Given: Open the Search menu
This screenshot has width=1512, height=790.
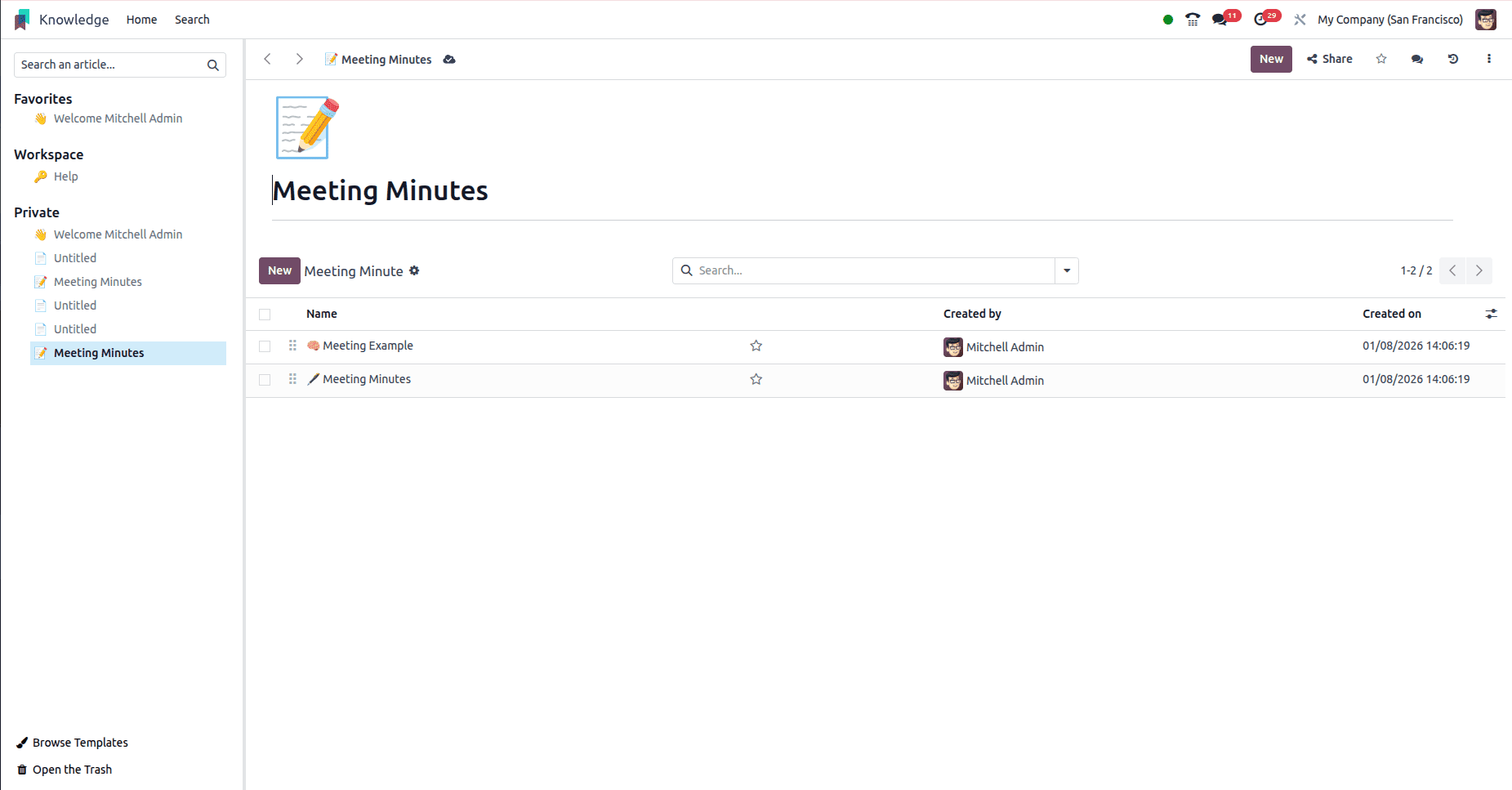Looking at the screenshot, I should 192,20.
